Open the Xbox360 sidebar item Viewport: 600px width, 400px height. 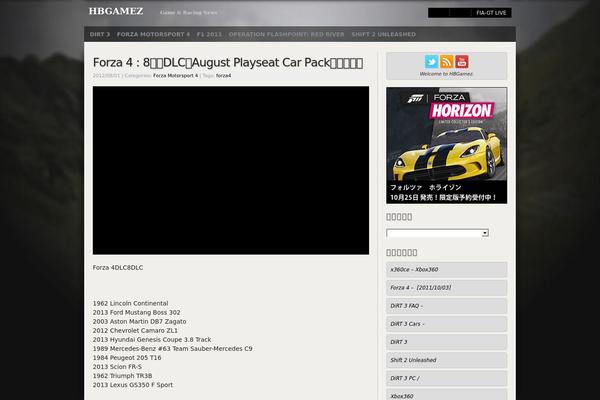(447, 395)
